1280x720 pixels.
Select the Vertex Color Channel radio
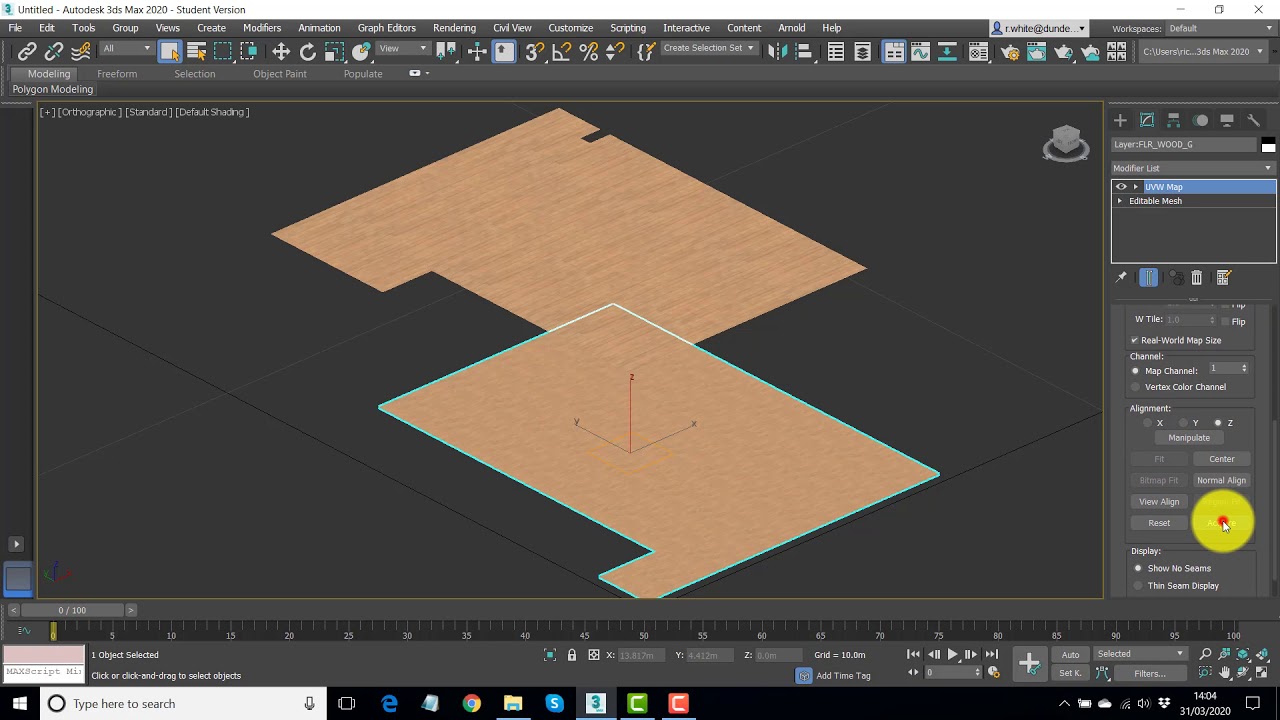tap(1135, 387)
